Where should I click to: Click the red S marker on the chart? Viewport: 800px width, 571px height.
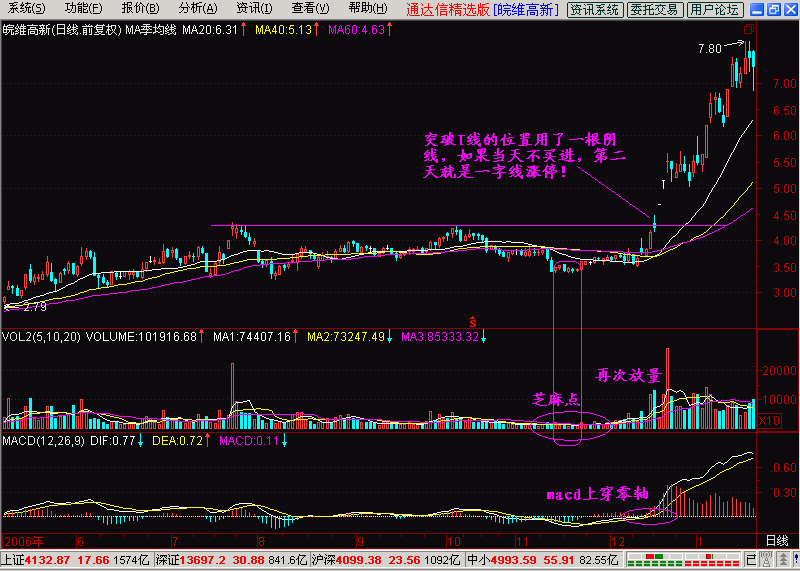pos(472,321)
